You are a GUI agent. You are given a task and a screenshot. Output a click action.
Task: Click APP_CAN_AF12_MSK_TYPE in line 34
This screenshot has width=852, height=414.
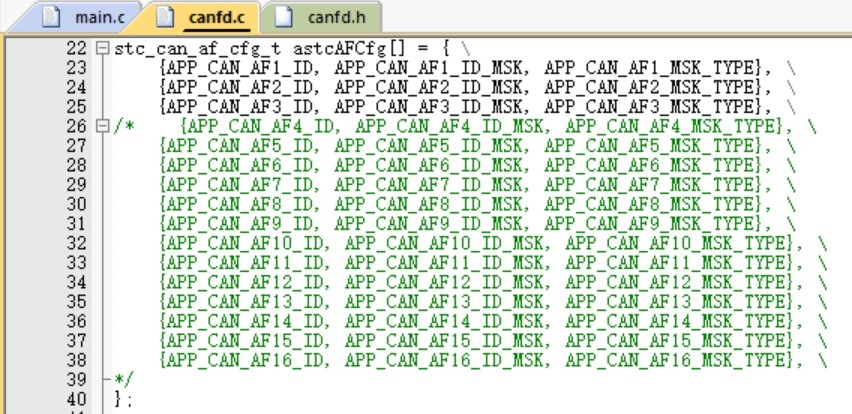(676, 283)
